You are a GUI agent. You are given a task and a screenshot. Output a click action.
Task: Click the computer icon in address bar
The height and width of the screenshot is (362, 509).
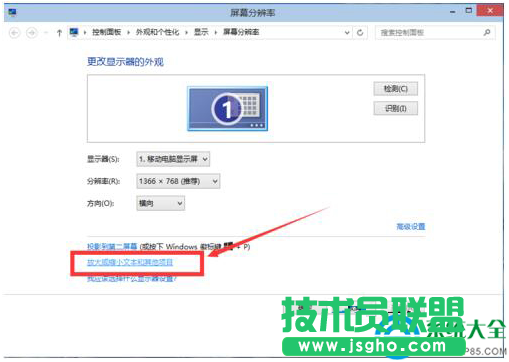[x=74, y=32]
